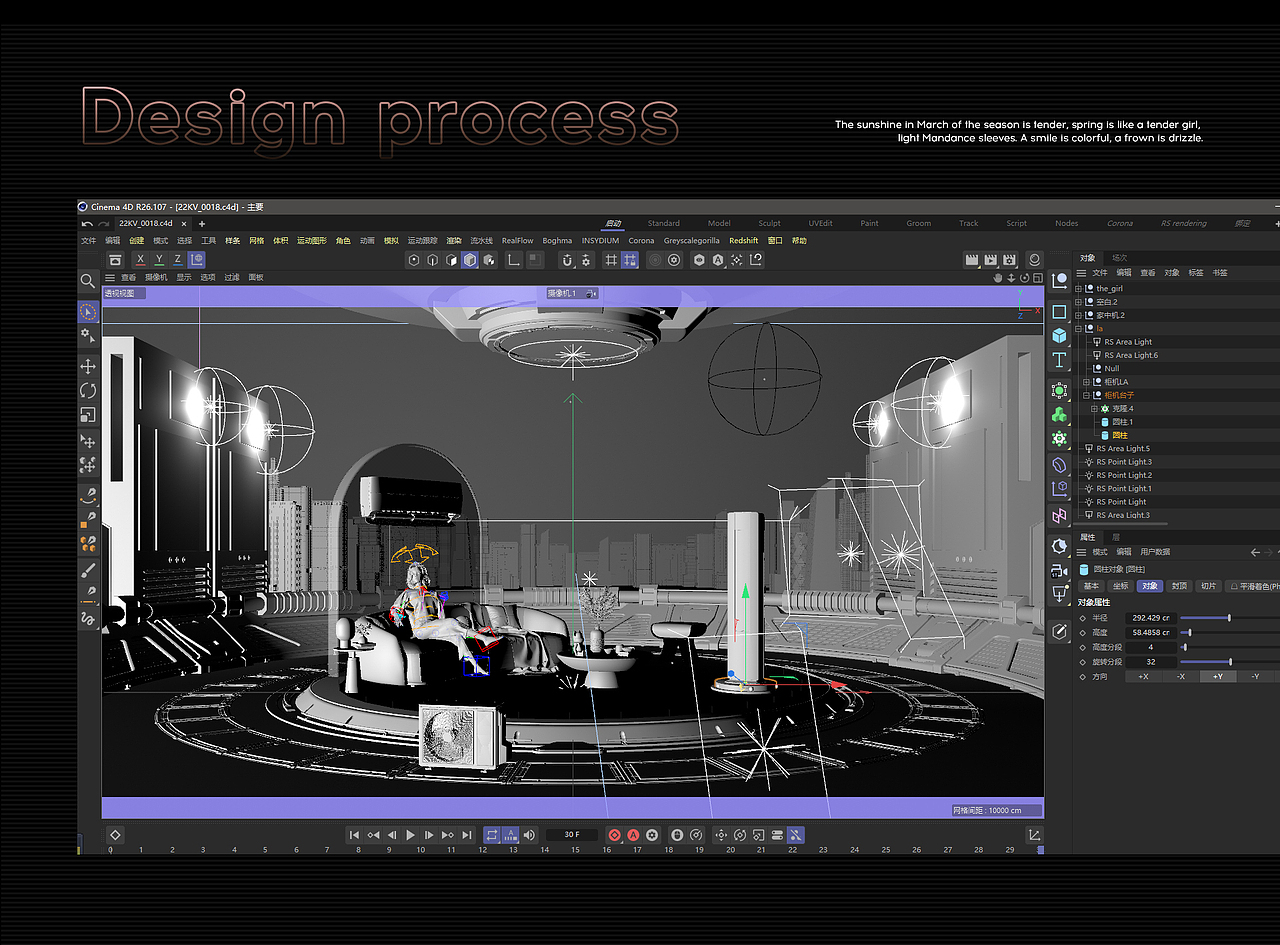Select the 基本 attribute tab
The image size is (1280, 945).
pos(1091,586)
